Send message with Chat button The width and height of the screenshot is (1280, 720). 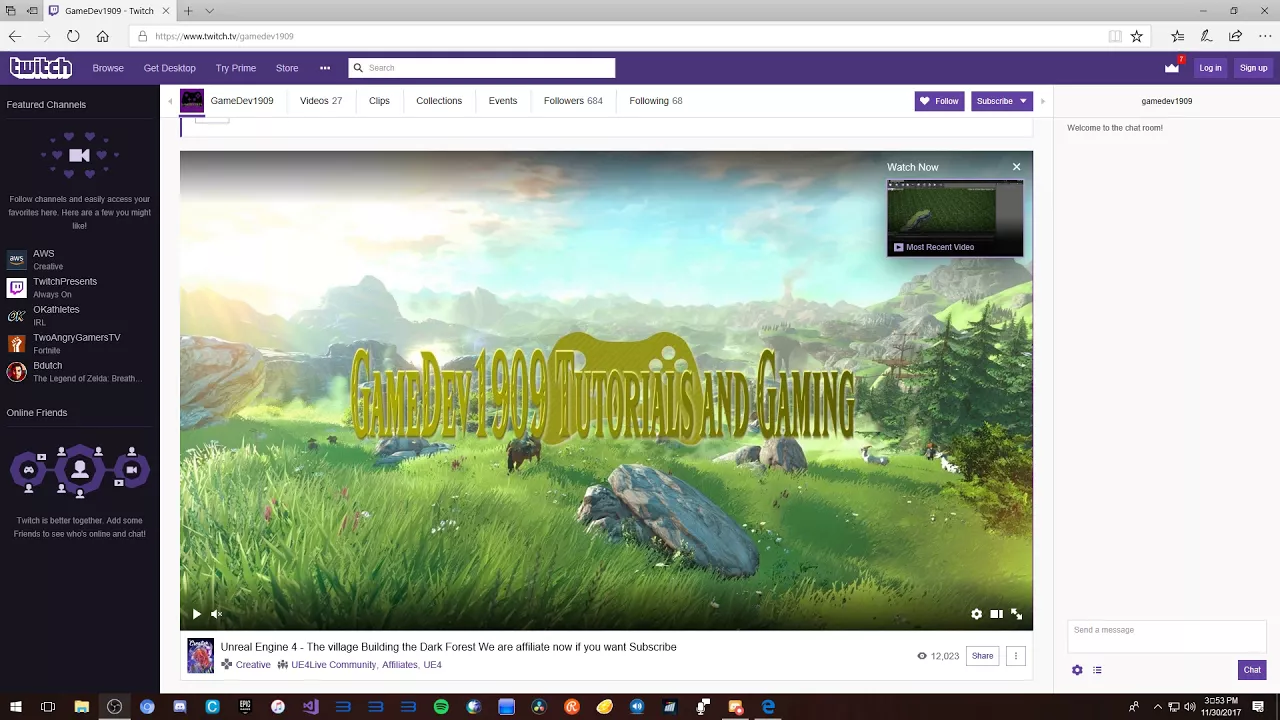[1252, 670]
